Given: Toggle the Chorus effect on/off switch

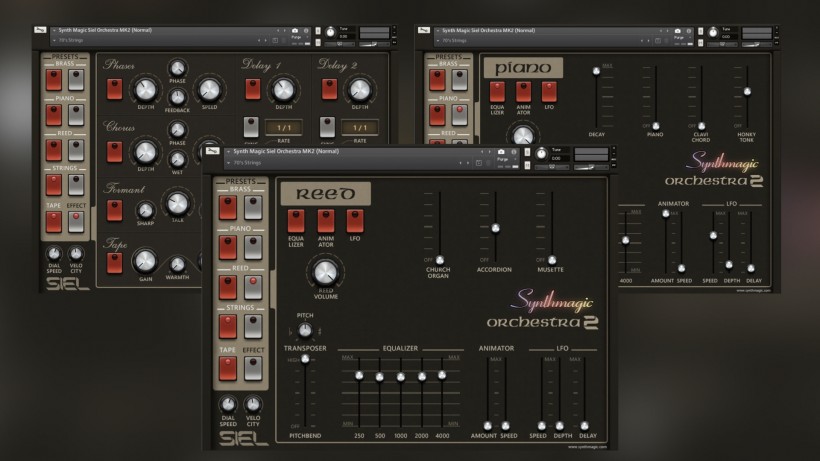Looking at the screenshot, I should tap(115, 152).
